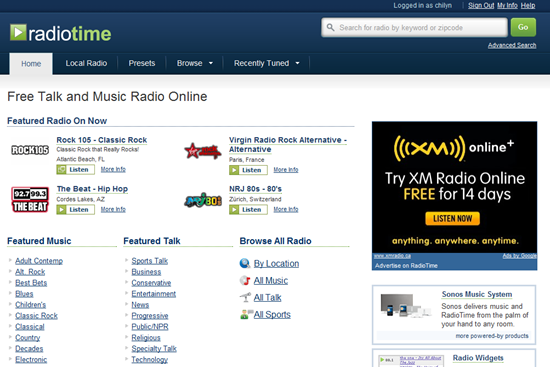Open more powered-by products link
Image resolution: width=550 pixels, height=367 pixels.
pyautogui.click(x=492, y=336)
